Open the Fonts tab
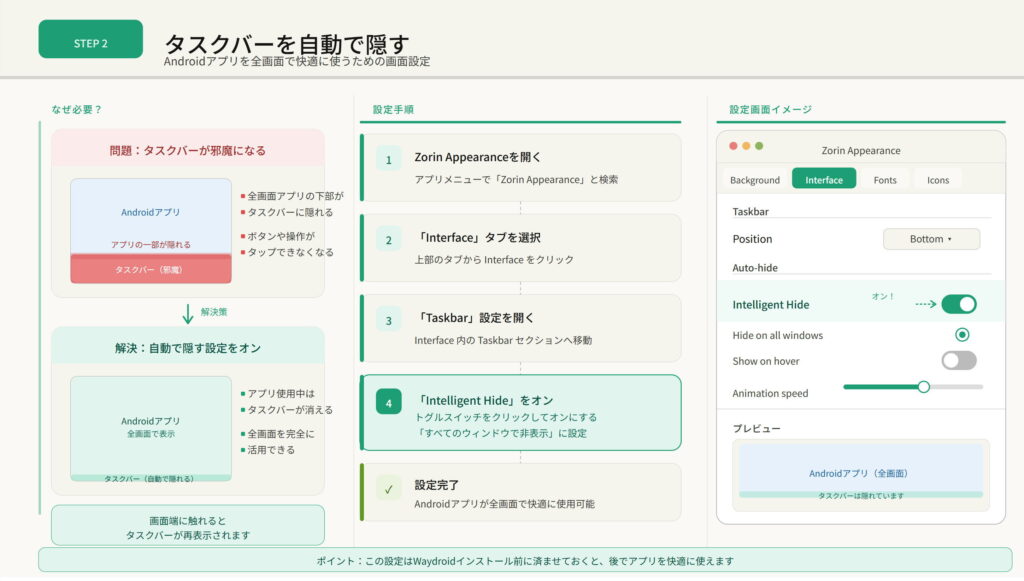 point(885,180)
